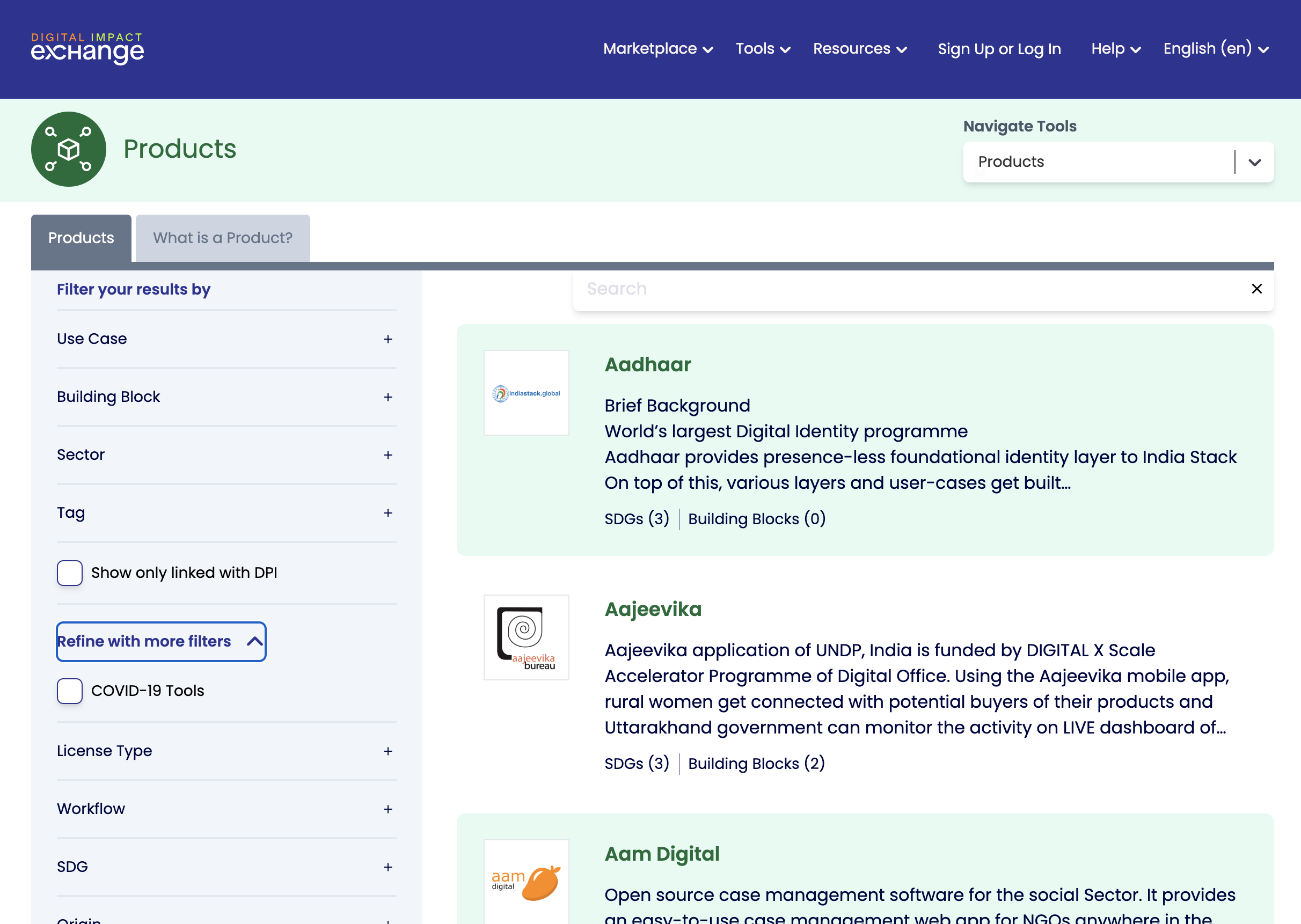The height and width of the screenshot is (924, 1301).
Task: Click the Aadhaar Brief Background description text
Action: (920, 444)
